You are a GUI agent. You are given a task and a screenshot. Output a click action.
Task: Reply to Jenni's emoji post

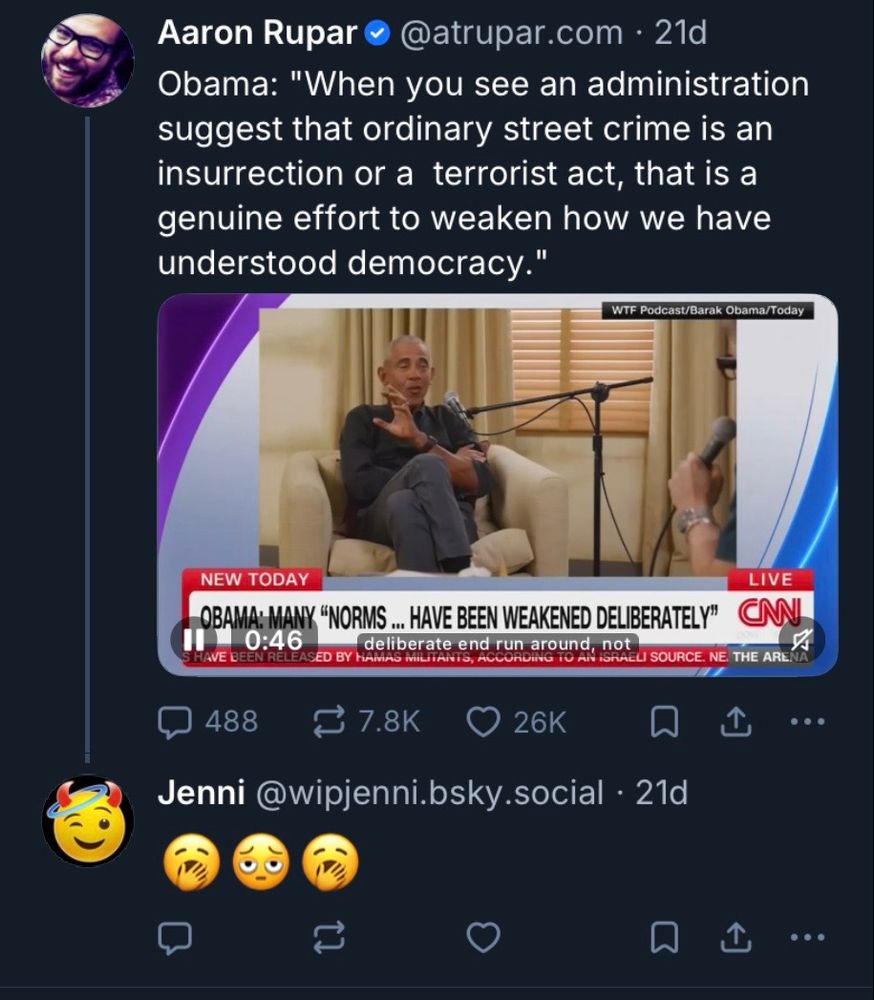point(176,936)
